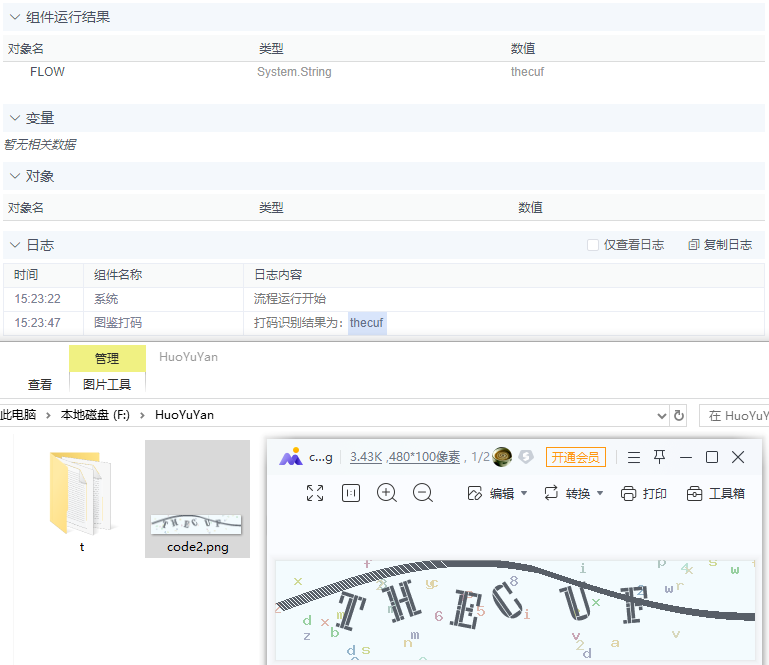Pin the image viewer window on top
The height and width of the screenshot is (665, 769).
pos(660,457)
